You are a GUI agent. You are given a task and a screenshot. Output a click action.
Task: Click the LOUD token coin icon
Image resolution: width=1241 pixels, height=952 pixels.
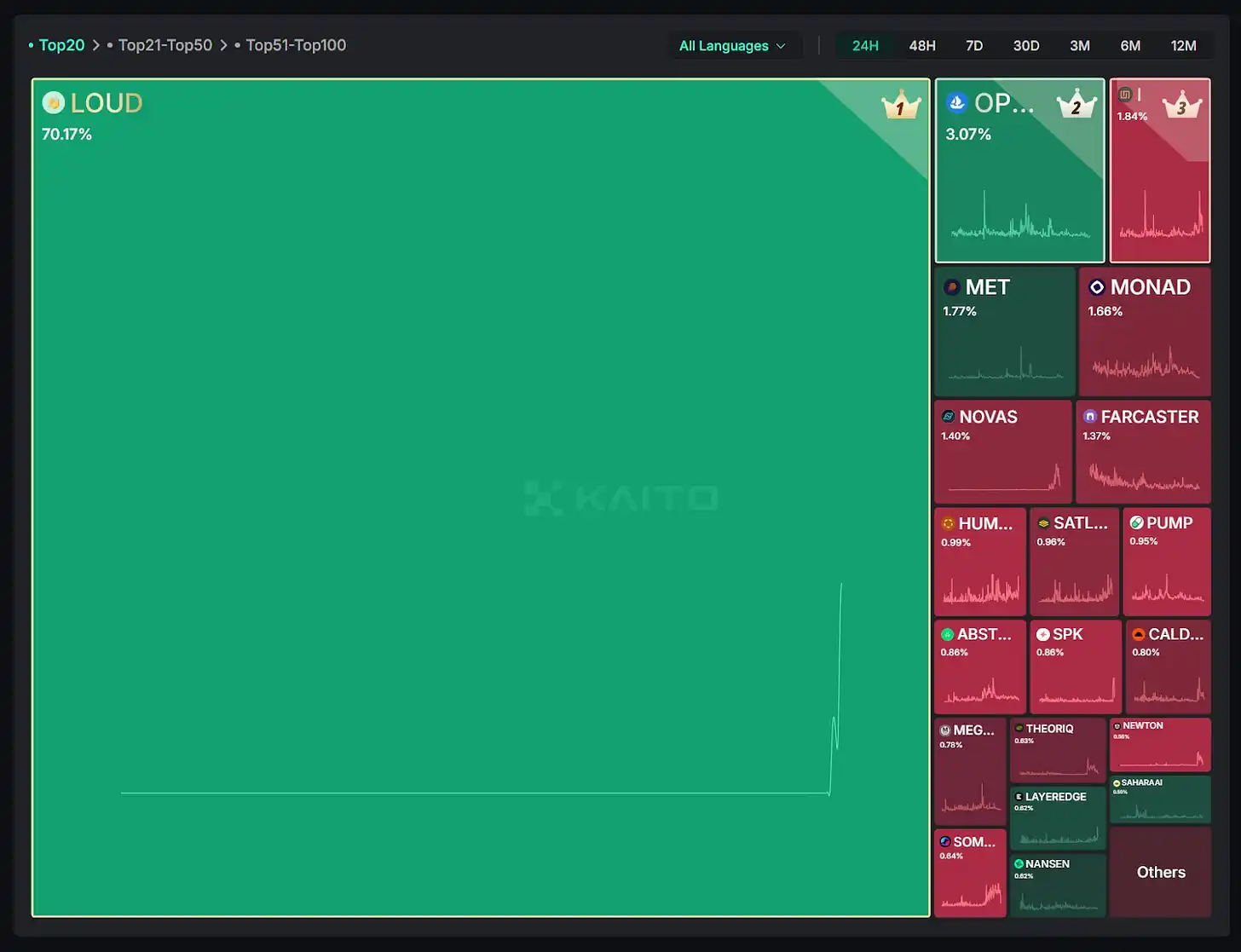[54, 103]
